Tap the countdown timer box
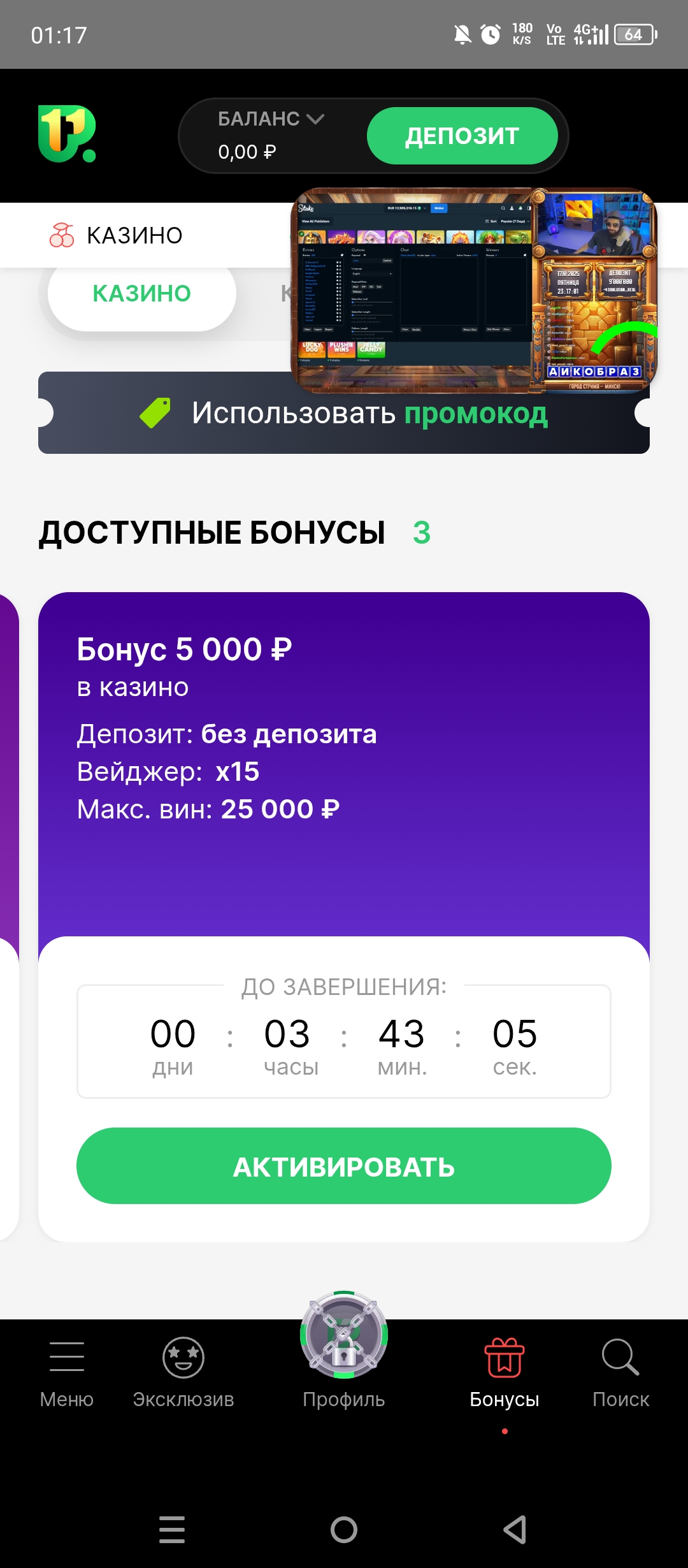This screenshot has height=1568, width=688. tap(344, 1042)
